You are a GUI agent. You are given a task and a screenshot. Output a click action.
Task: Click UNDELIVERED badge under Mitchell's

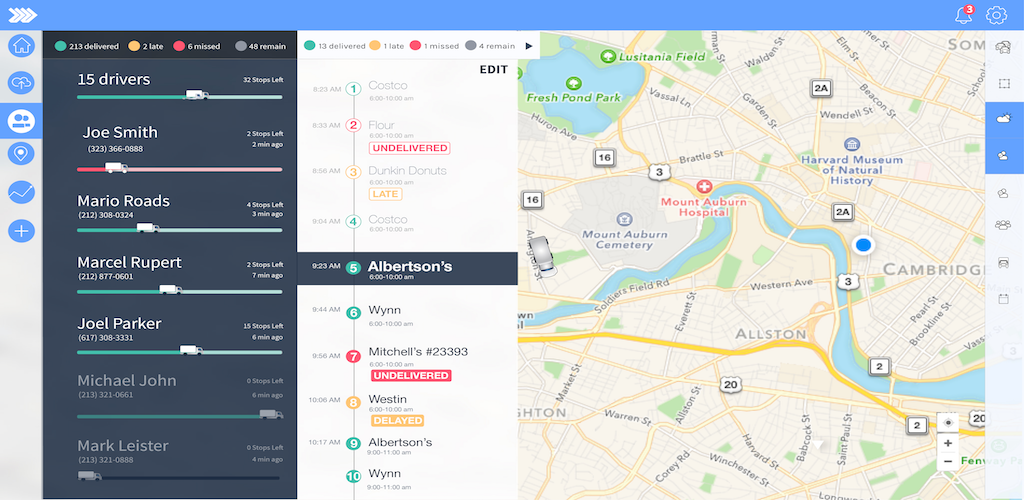pyautogui.click(x=411, y=375)
